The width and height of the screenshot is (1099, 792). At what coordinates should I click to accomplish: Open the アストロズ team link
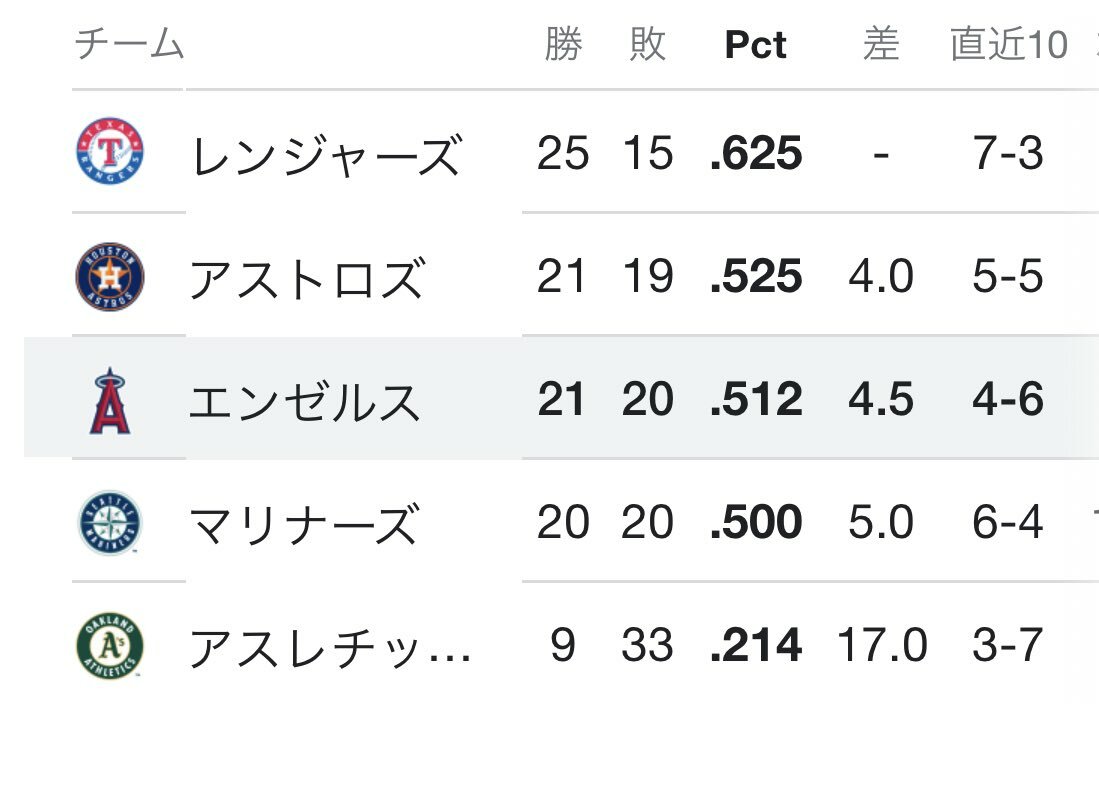[307, 278]
